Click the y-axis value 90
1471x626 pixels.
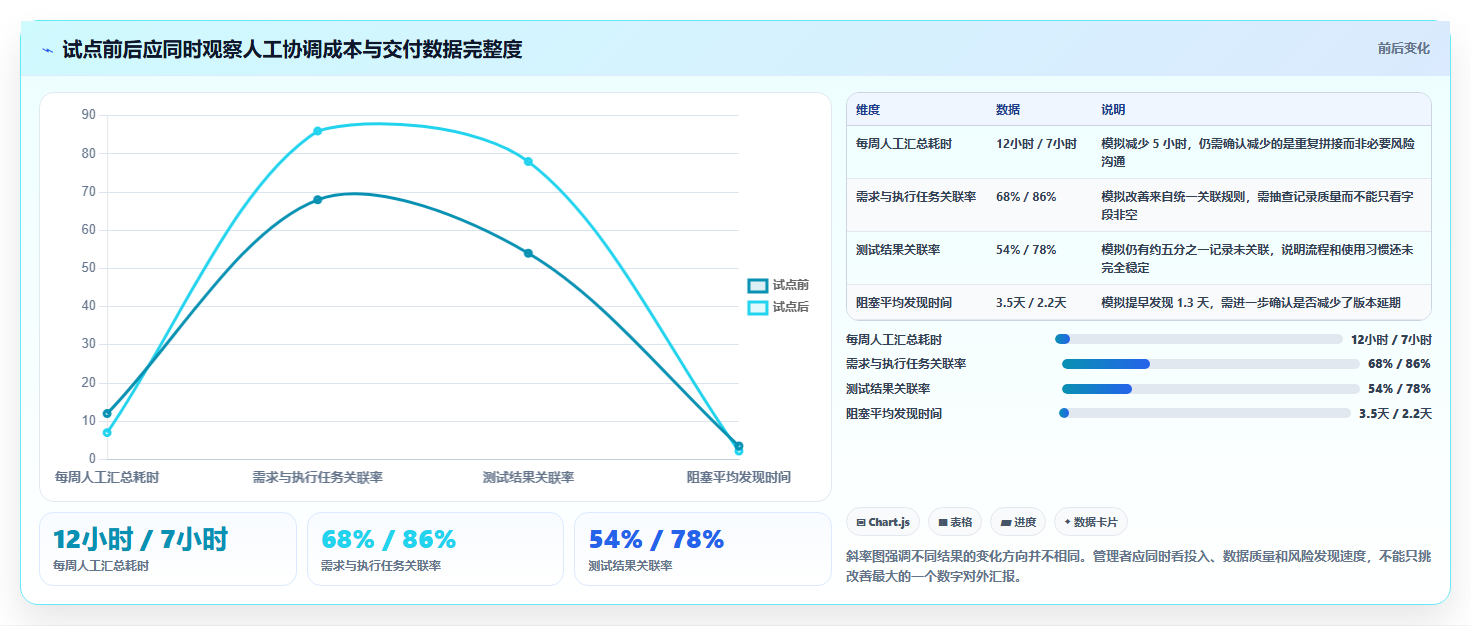[88, 115]
